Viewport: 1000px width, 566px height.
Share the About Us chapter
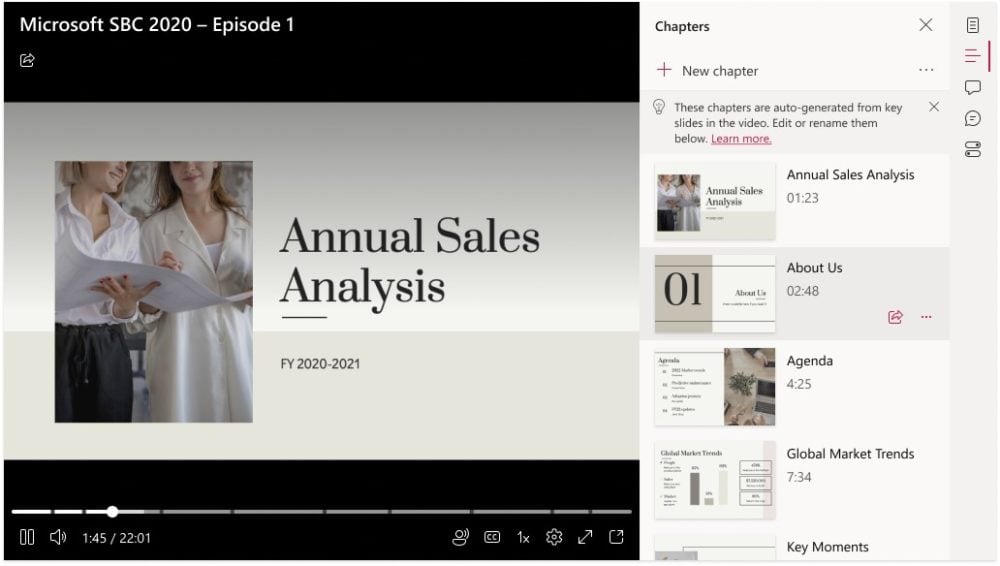(895, 317)
